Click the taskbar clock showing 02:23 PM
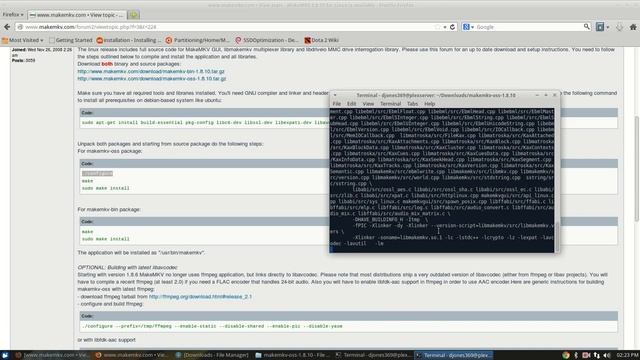This screenshot has width=640, height=360. [627, 355]
